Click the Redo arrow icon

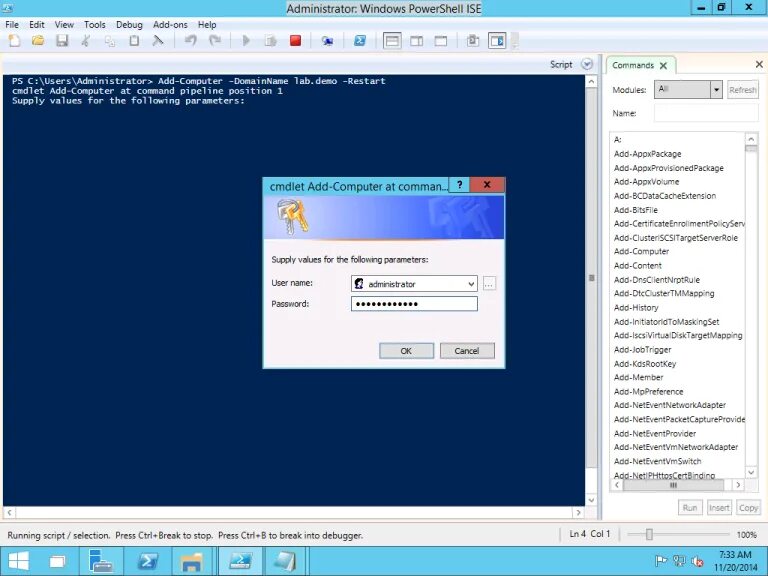click(x=215, y=41)
